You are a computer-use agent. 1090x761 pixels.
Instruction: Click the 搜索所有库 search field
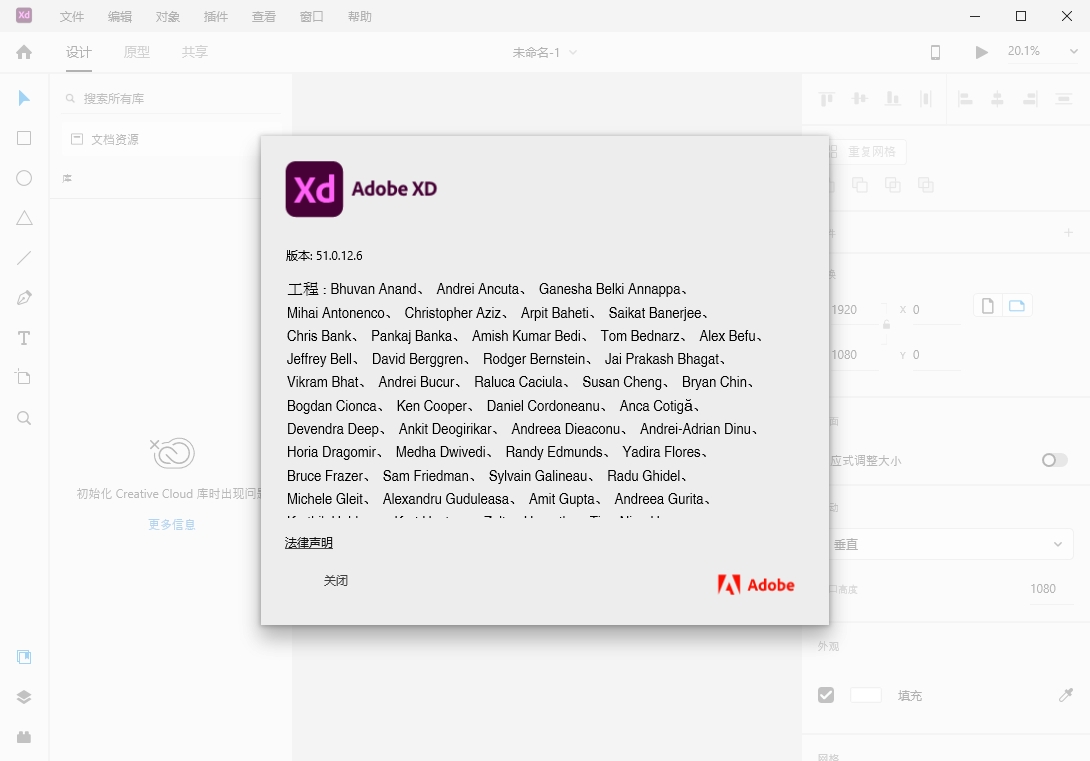tap(172, 99)
